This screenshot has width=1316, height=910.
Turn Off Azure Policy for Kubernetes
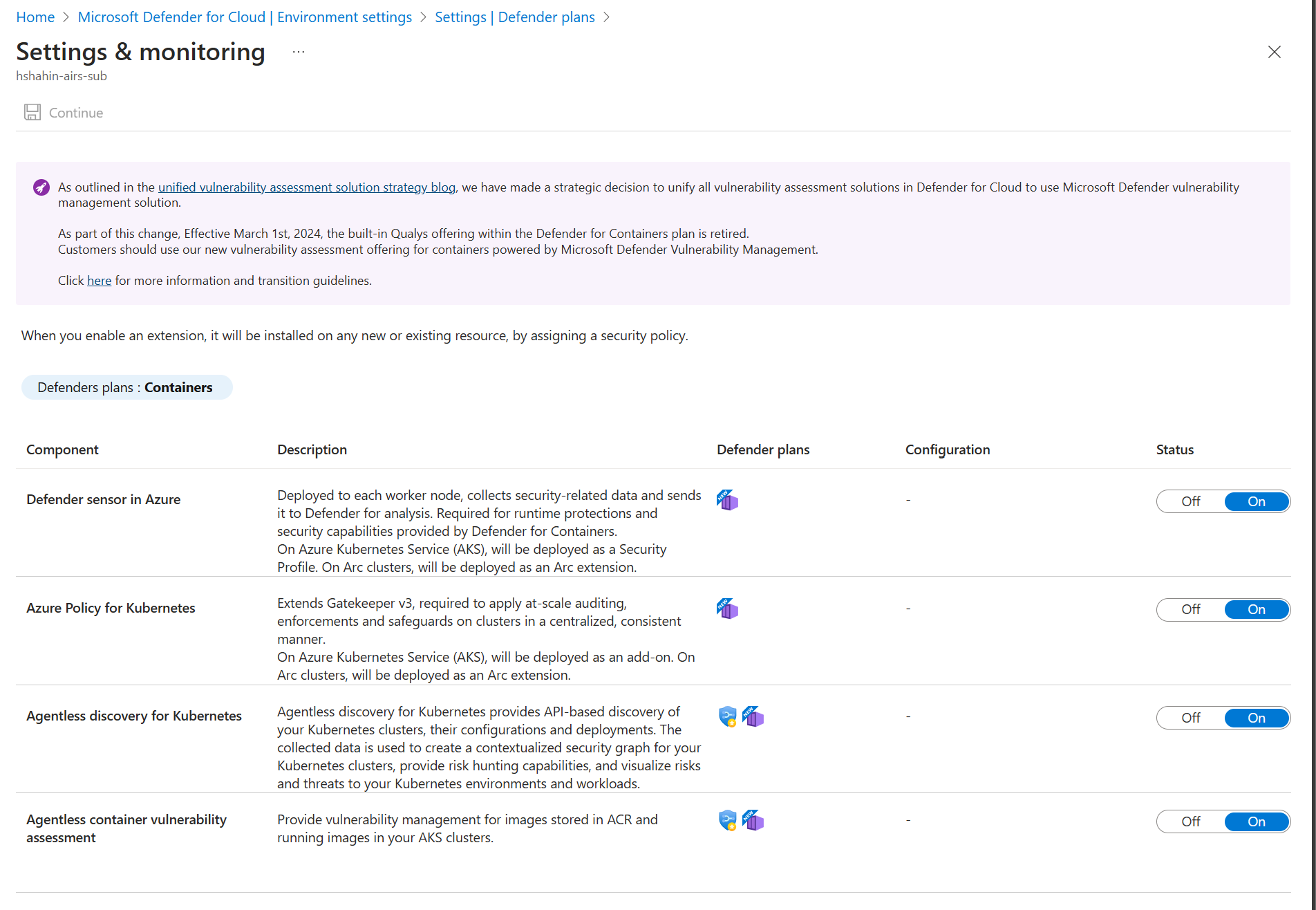click(x=1190, y=610)
